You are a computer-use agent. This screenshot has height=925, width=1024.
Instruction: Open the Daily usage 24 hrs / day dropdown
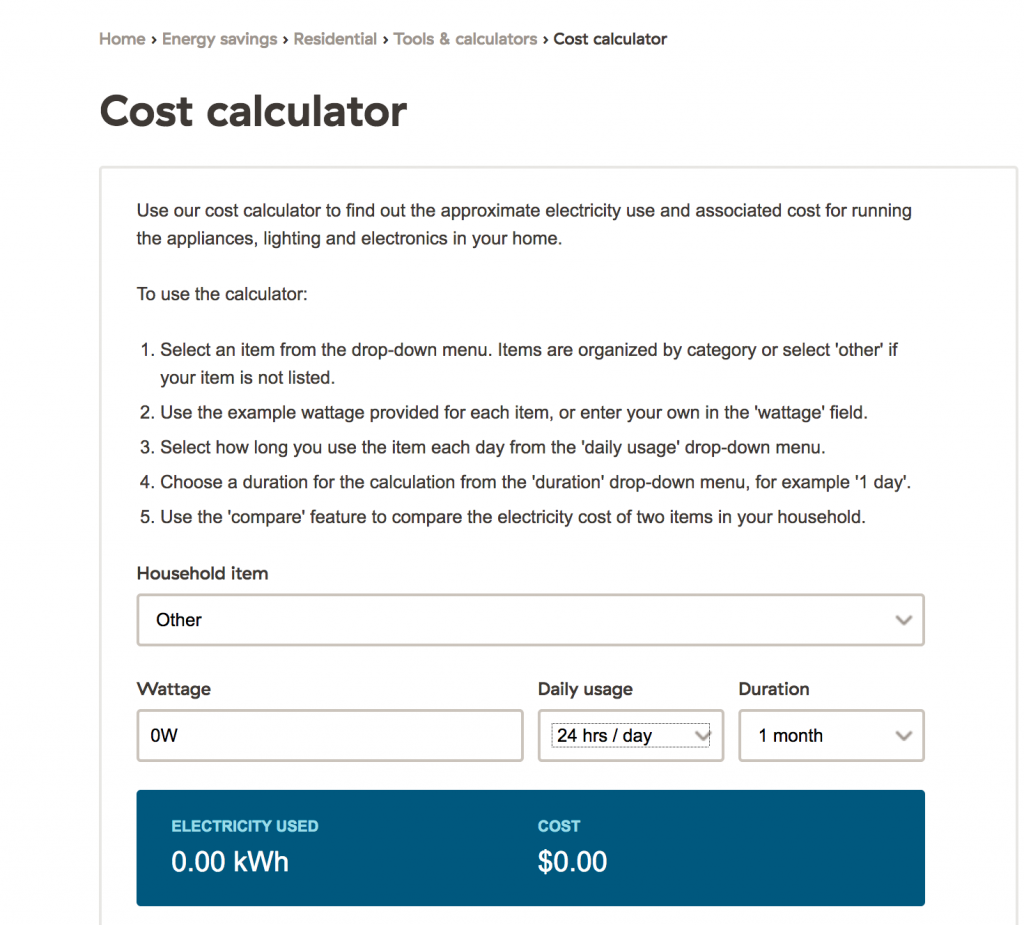click(620, 736)
